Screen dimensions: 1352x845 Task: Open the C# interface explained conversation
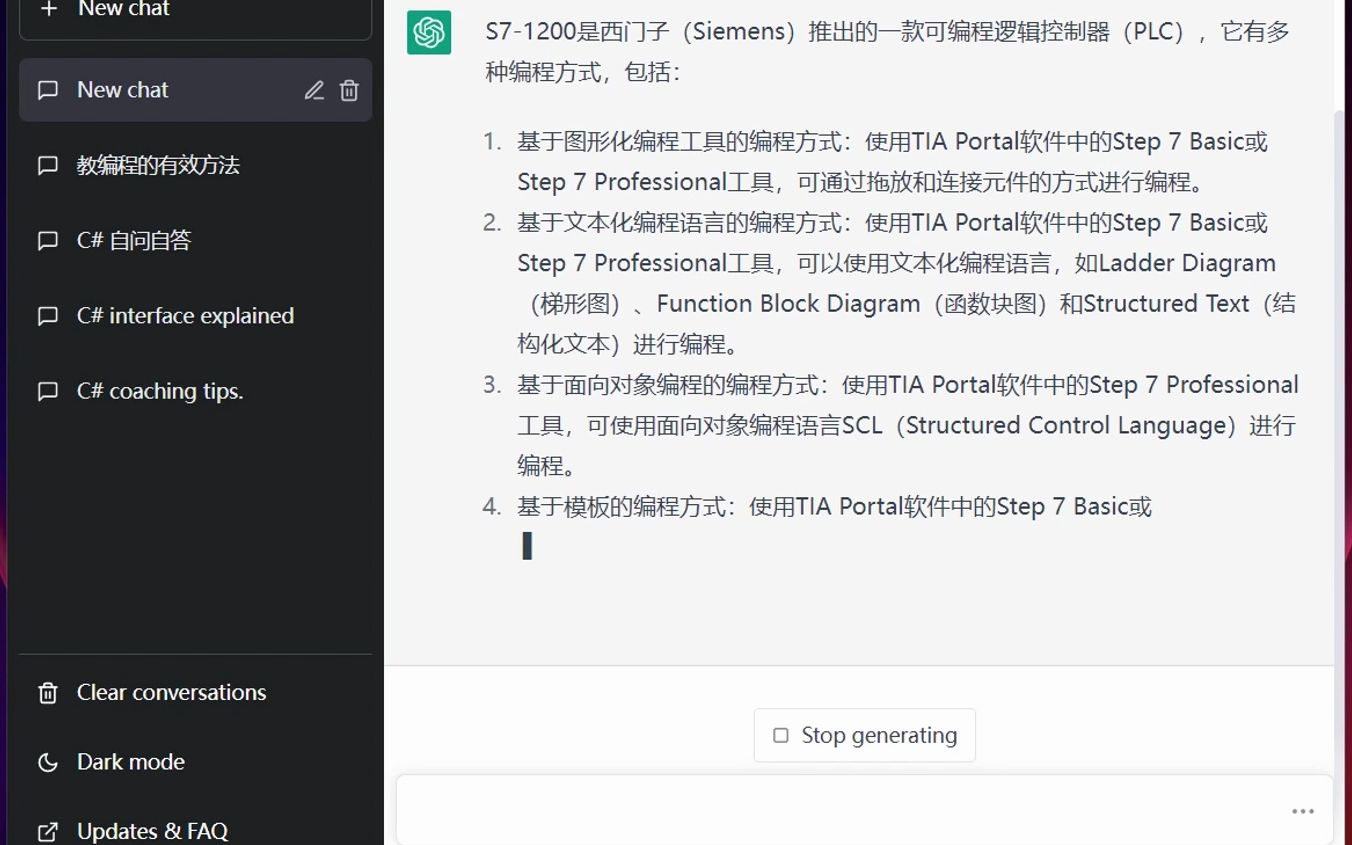[x=195, y=316]
